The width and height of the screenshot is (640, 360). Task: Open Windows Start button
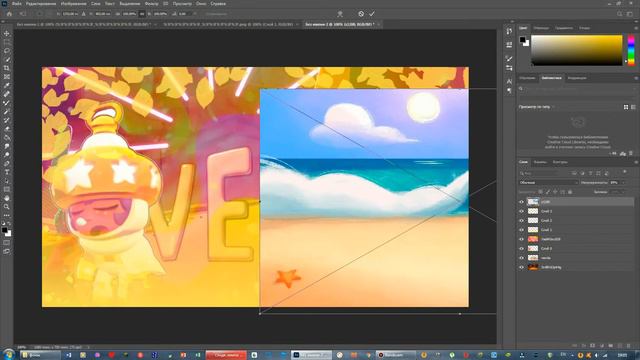pos(8,354)
